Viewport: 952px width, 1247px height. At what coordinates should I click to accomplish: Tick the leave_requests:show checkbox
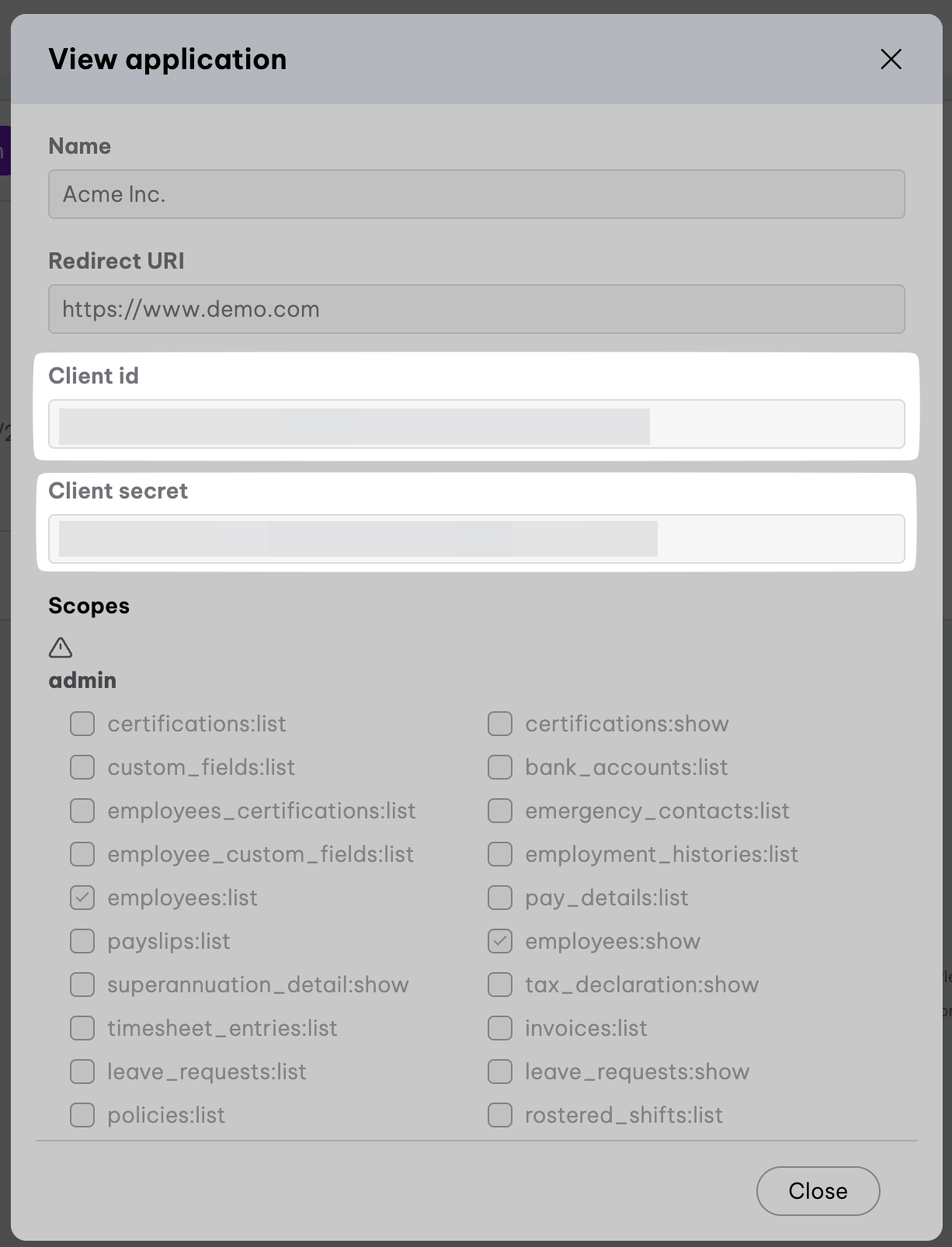tap(500, 1072)
